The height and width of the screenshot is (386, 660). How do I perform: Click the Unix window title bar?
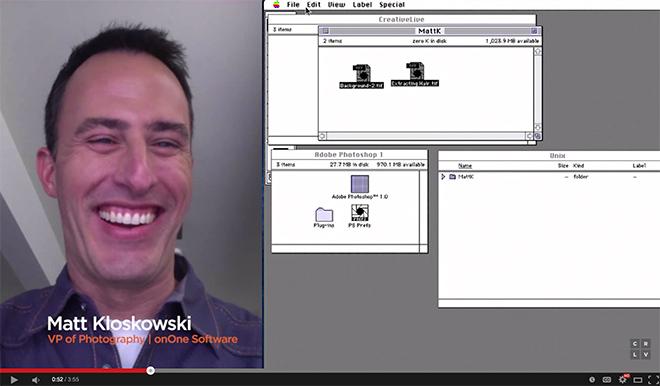549,155
